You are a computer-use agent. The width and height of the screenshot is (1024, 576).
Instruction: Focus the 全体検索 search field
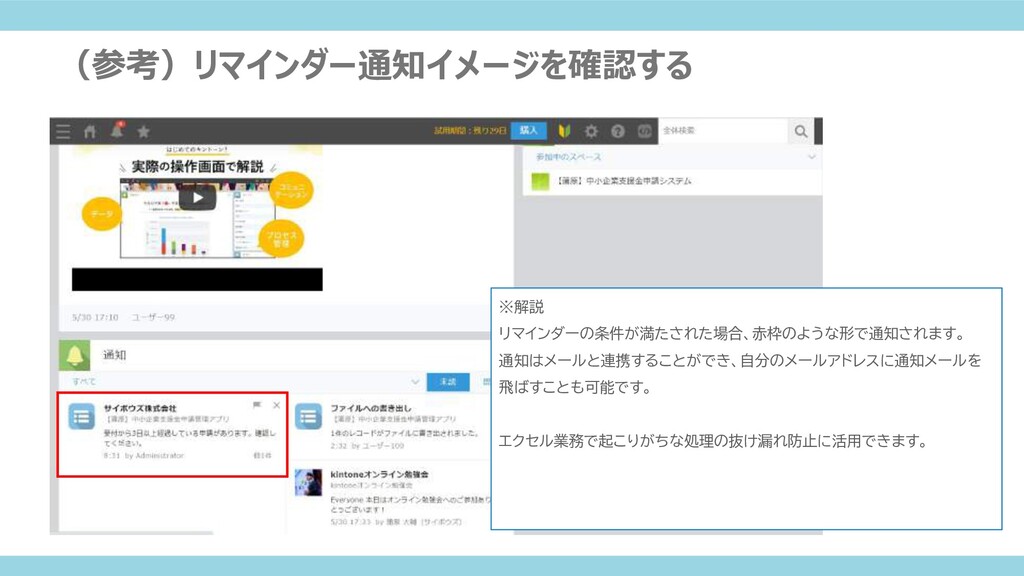722,131
